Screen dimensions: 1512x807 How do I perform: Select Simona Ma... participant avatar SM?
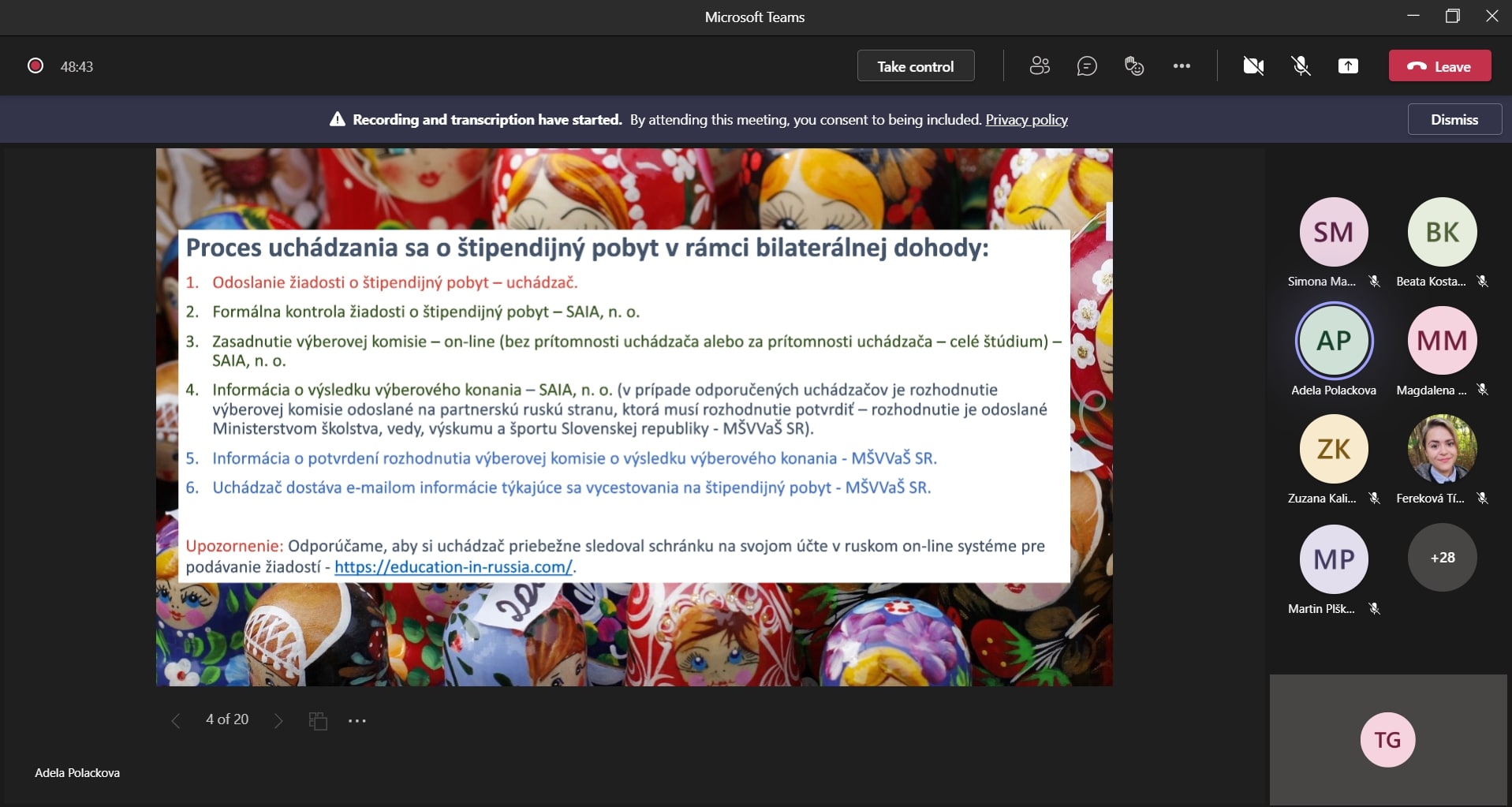pos(1334,232)
